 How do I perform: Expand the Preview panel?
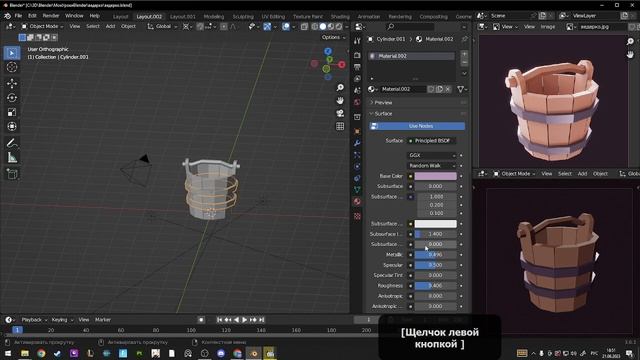point(383,102)
